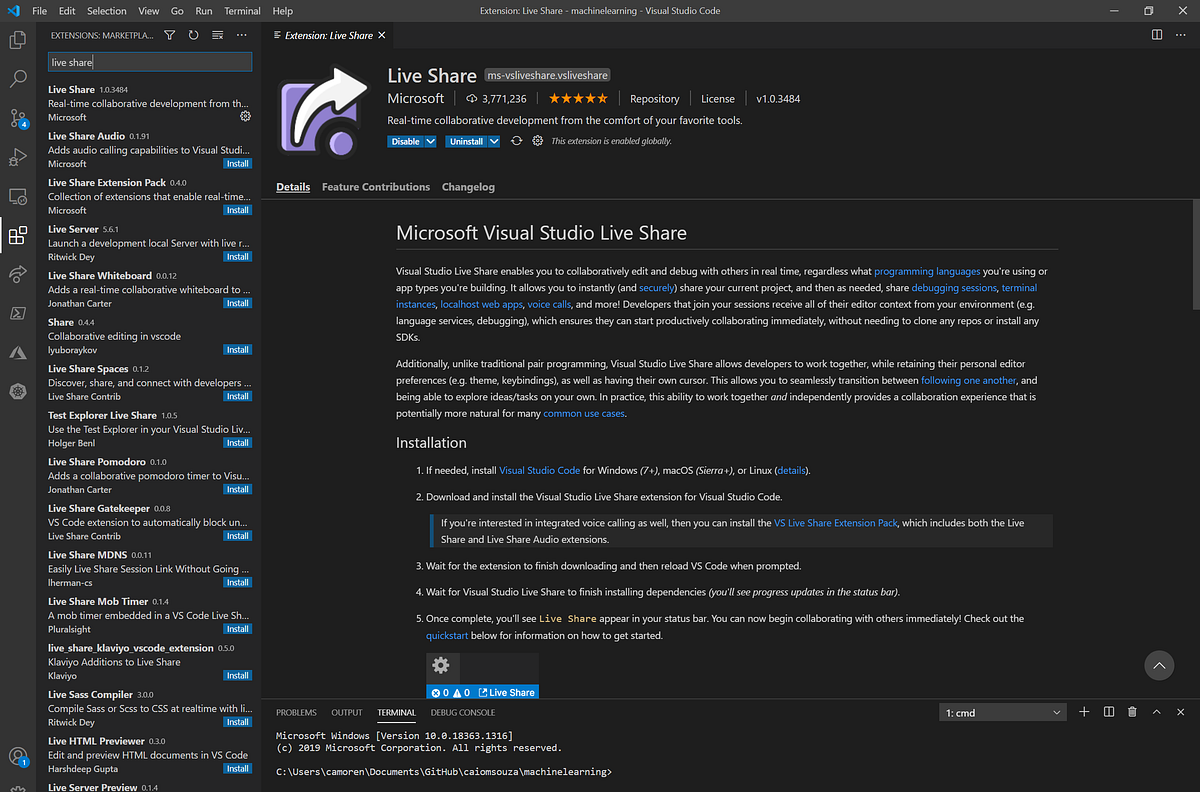Click the filter icon in Extensions panel
This screenshot has height=792, width=1200.
(x=169, y=34)
